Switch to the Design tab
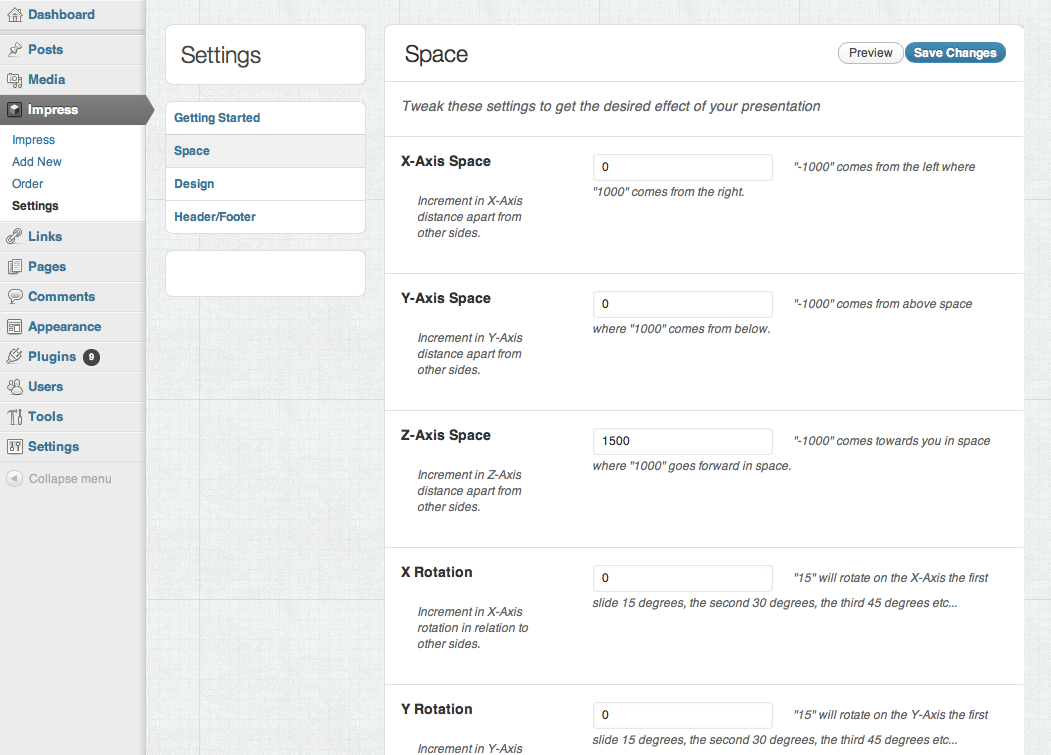The image size is (1051, 755). click(194, 184)
